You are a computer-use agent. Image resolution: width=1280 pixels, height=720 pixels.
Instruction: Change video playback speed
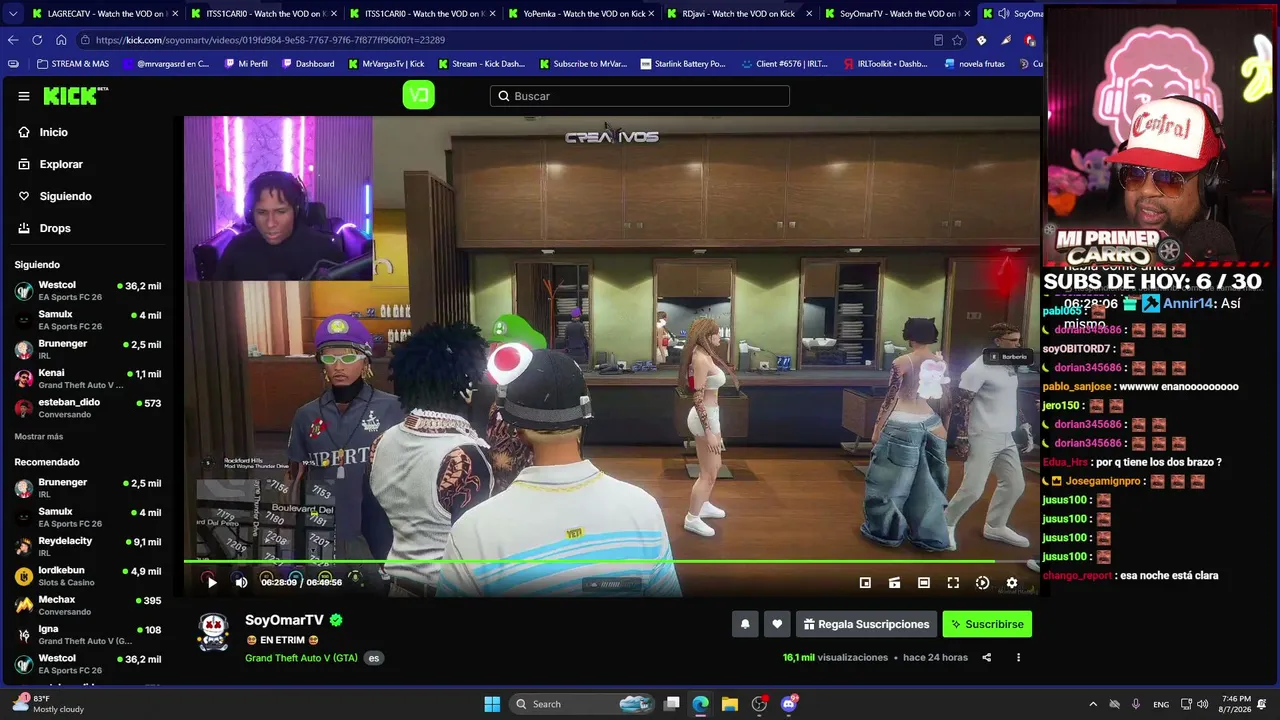(x=982, y=583)
